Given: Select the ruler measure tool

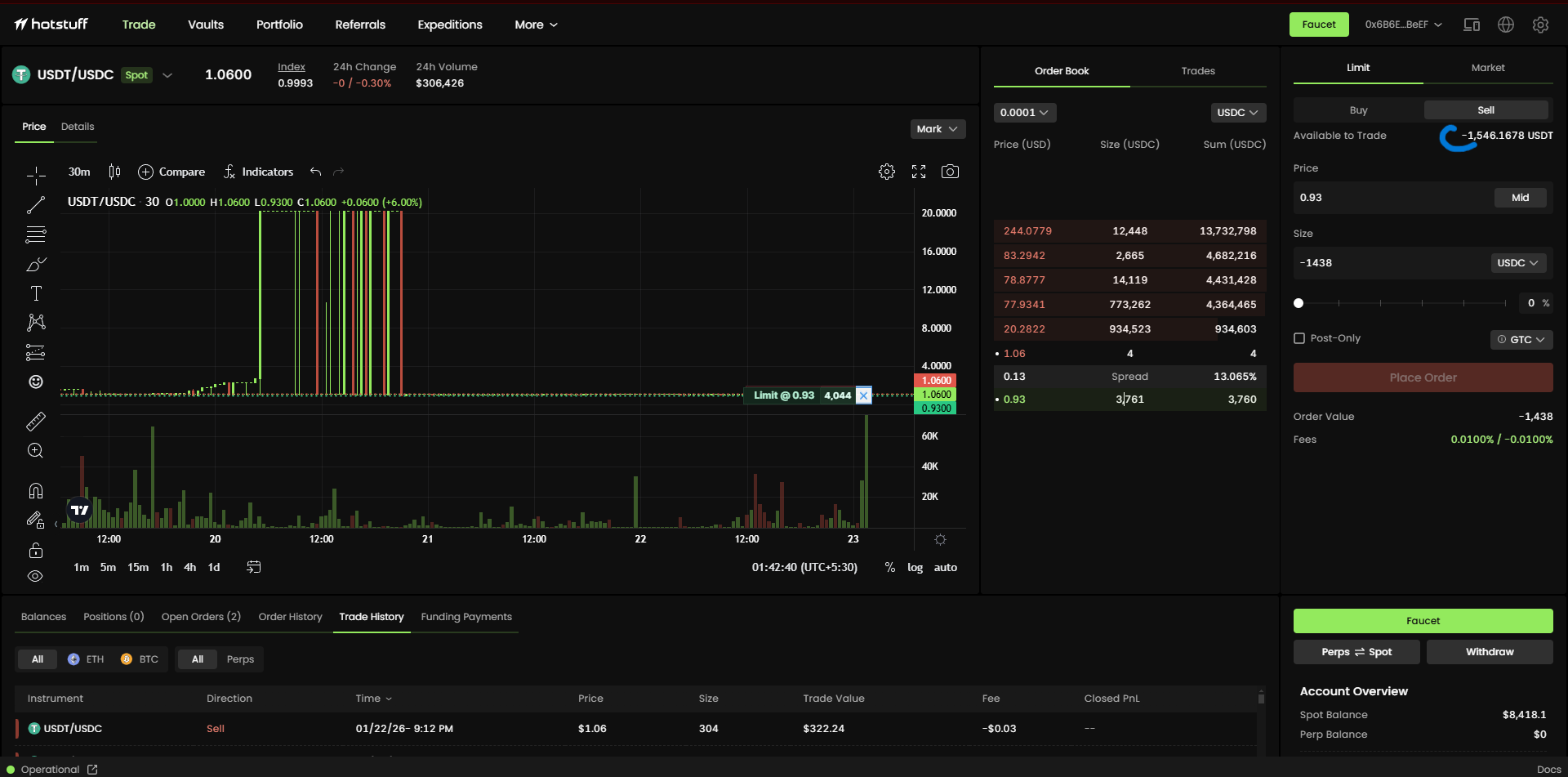Looking at the screenshot, I should [x=36, y=422].
